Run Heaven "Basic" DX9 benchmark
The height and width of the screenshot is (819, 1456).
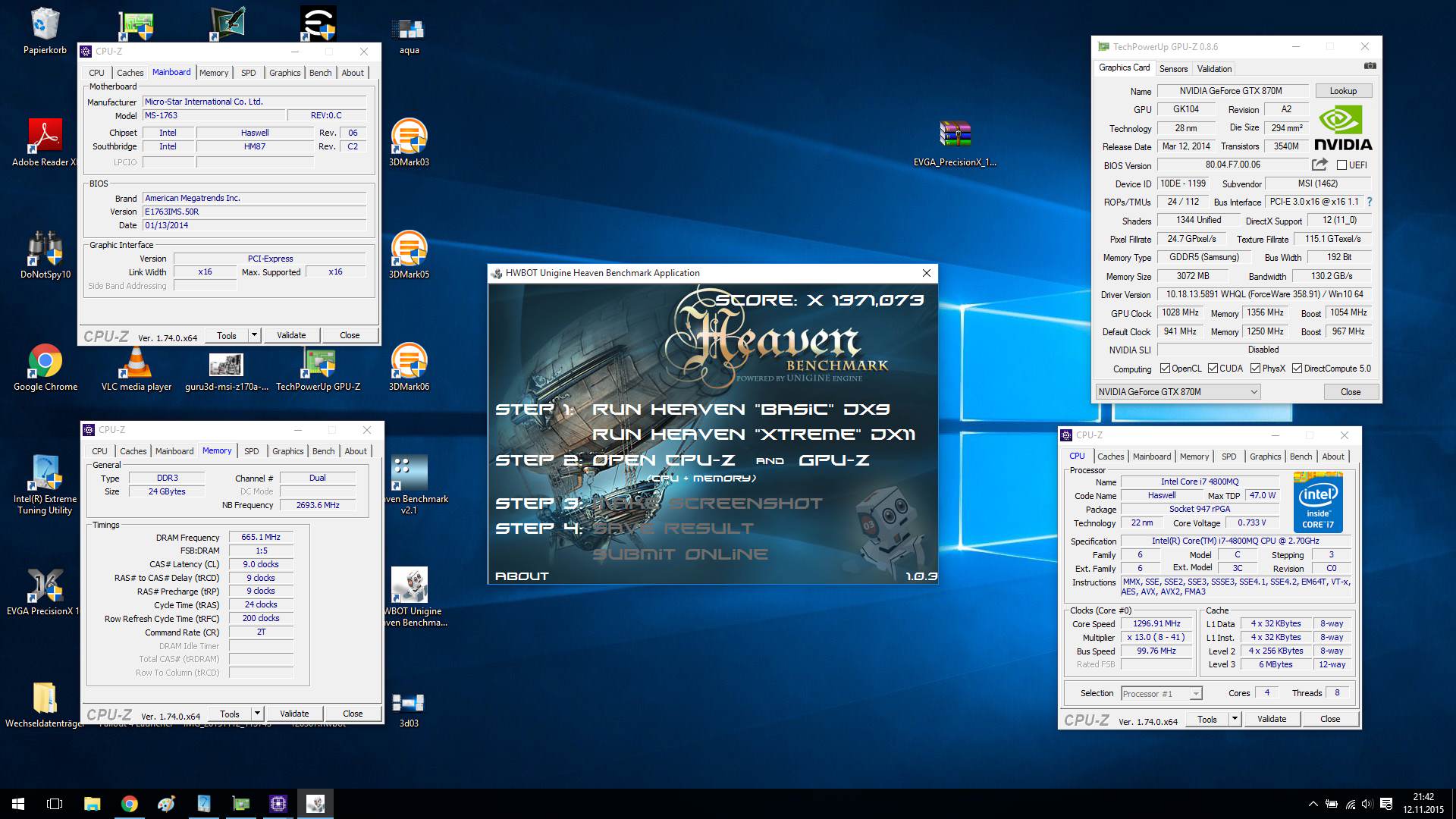(x=741, y=409)
